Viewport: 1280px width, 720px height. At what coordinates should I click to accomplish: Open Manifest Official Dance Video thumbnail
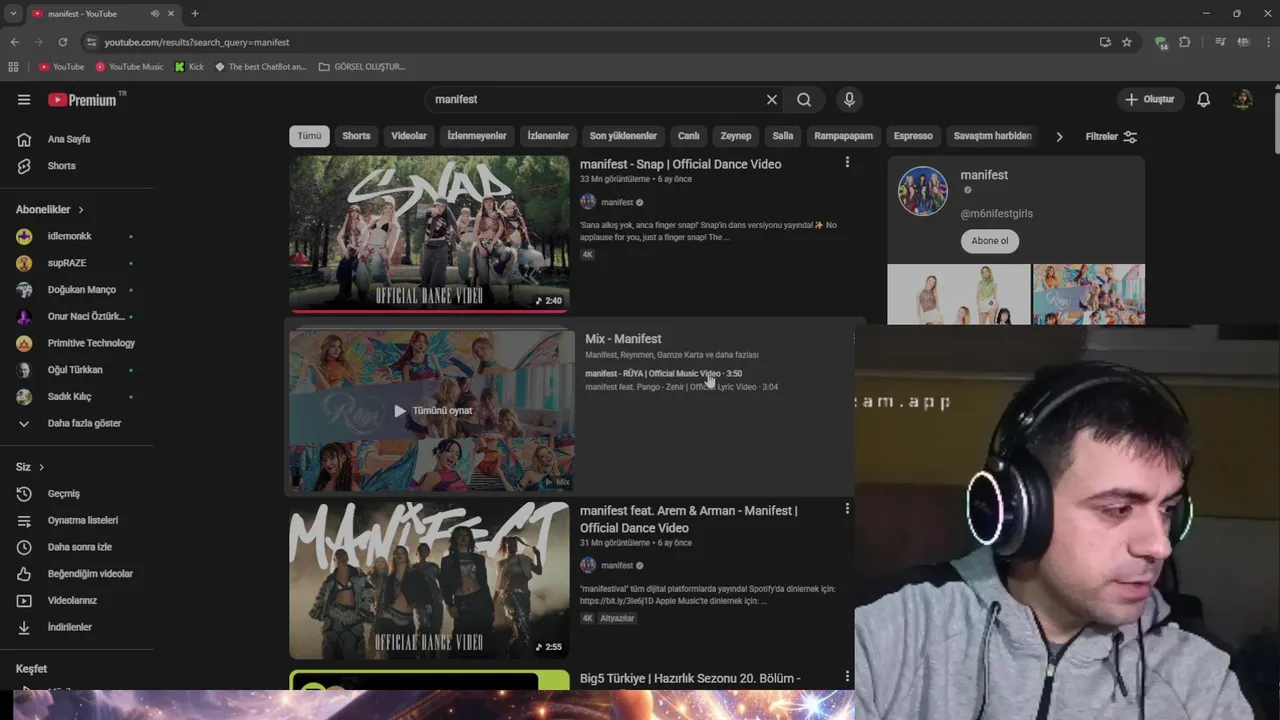click(429, 580)
